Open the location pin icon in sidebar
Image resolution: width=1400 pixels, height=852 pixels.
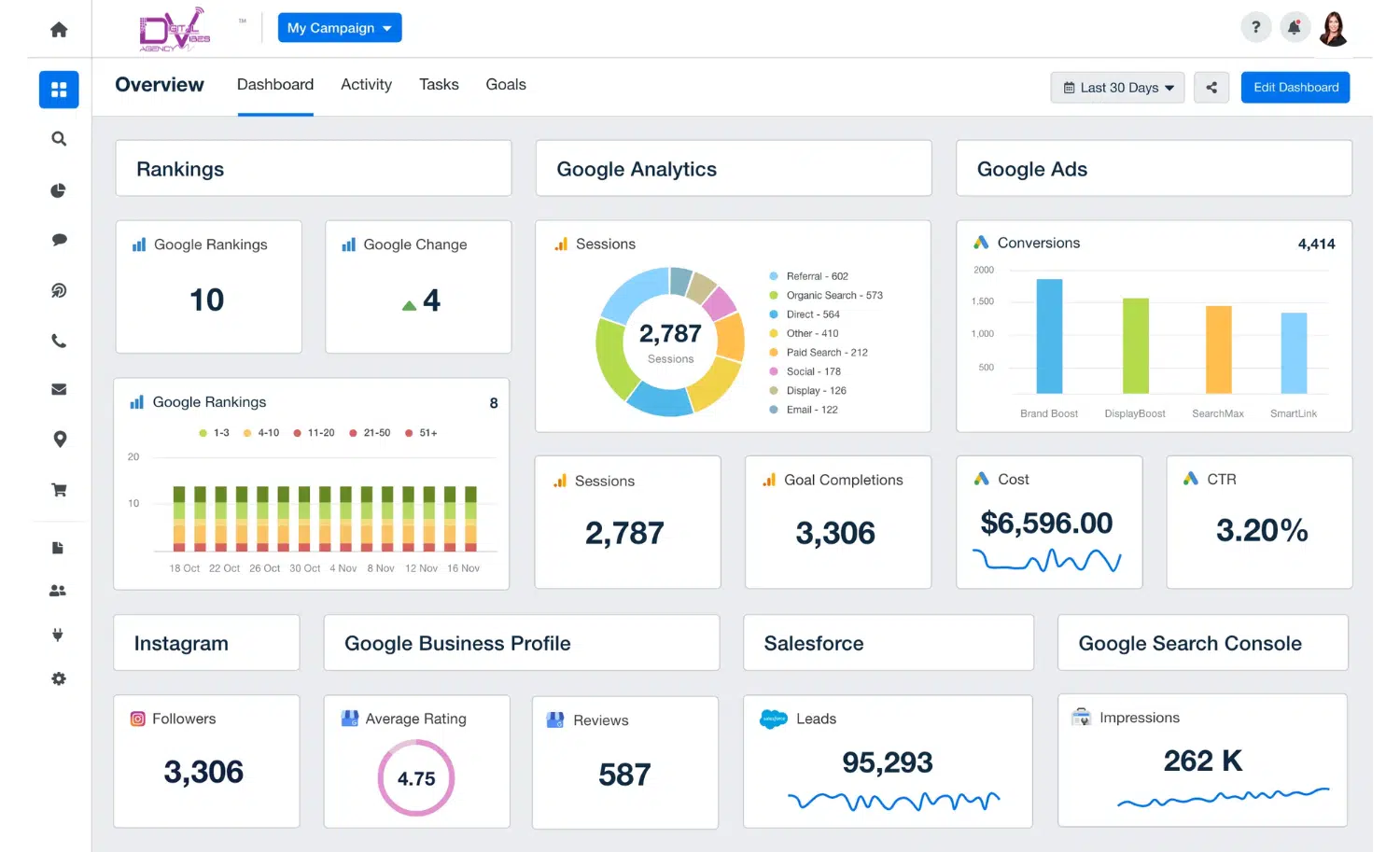[60, 440]
